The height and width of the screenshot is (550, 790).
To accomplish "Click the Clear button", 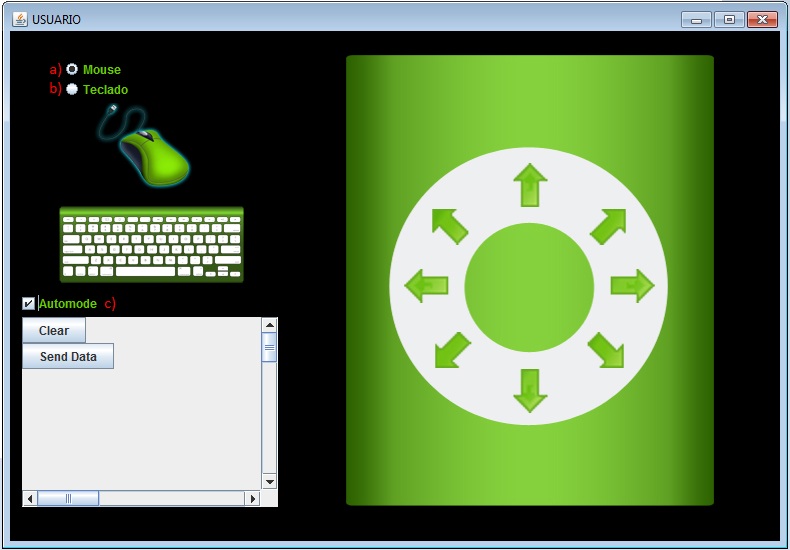I will (54, 330).
